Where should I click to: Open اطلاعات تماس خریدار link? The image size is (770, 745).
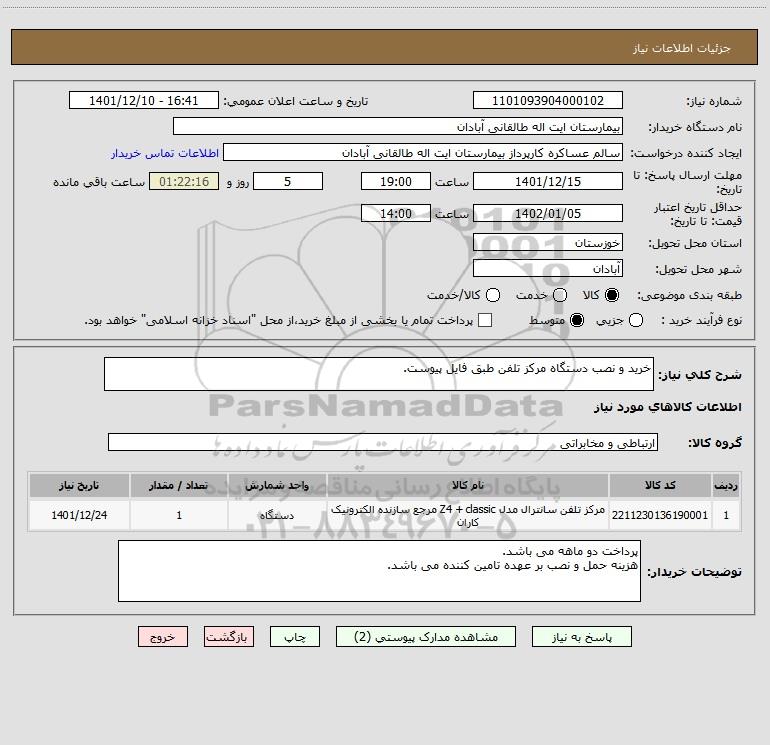[x=165, y=153]
